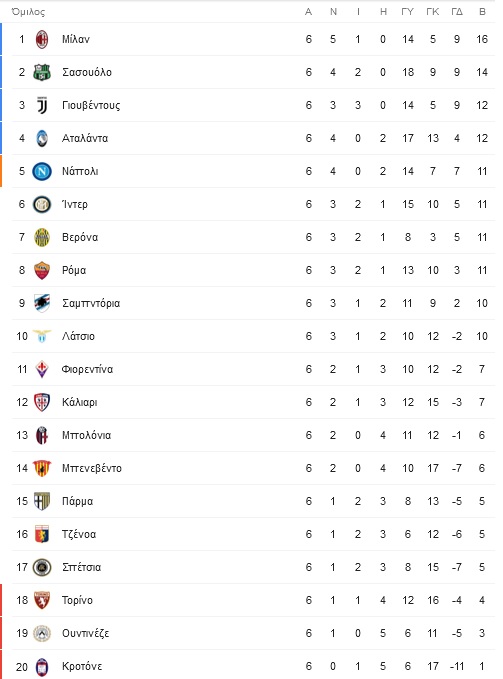The width and height of the screenshot is (503, 679).
Task: Click the Μίλαν club crest
Action: coord(42,39)
